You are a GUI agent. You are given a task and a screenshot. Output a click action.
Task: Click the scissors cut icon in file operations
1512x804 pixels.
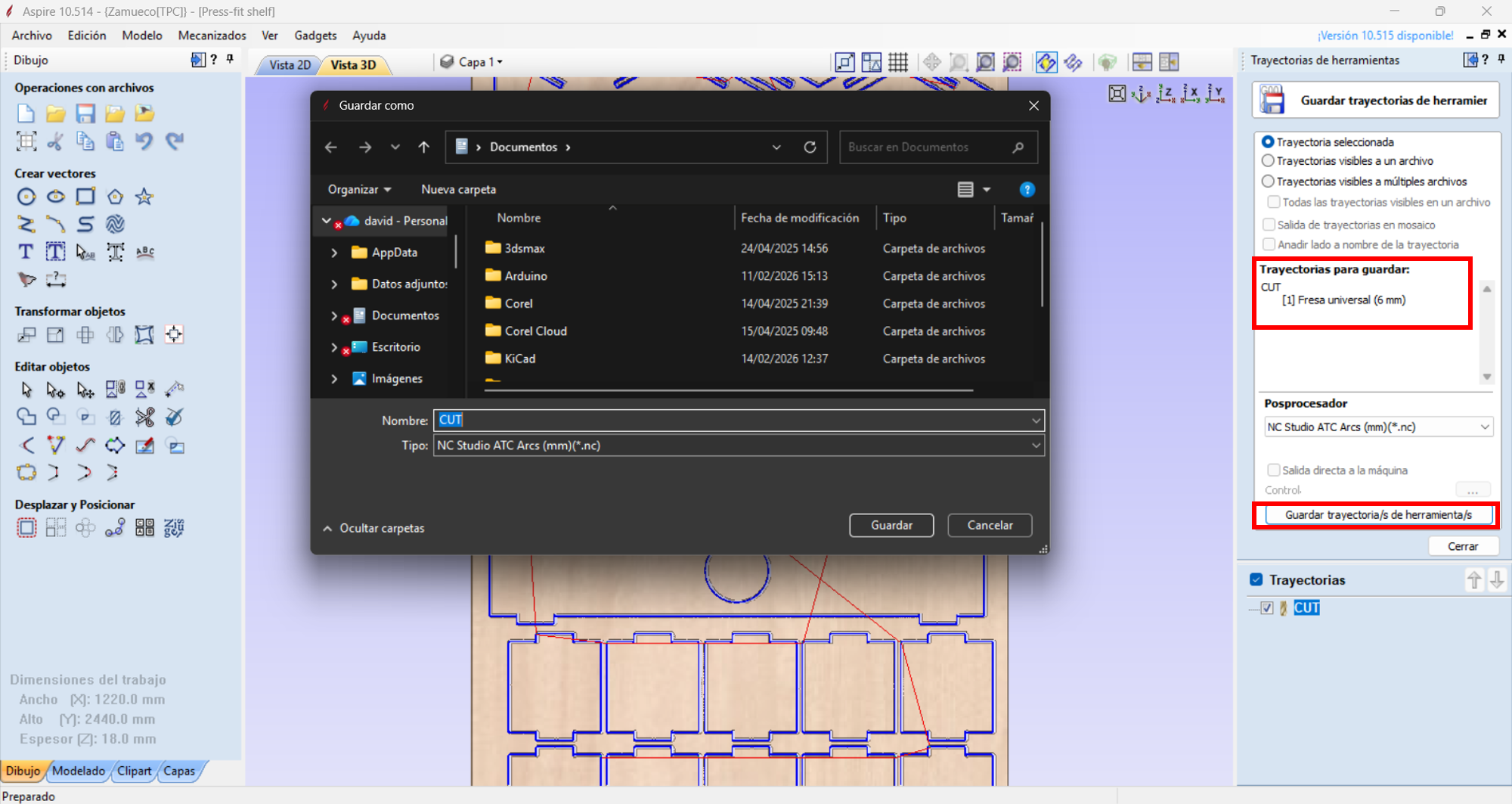click(55, 141)
